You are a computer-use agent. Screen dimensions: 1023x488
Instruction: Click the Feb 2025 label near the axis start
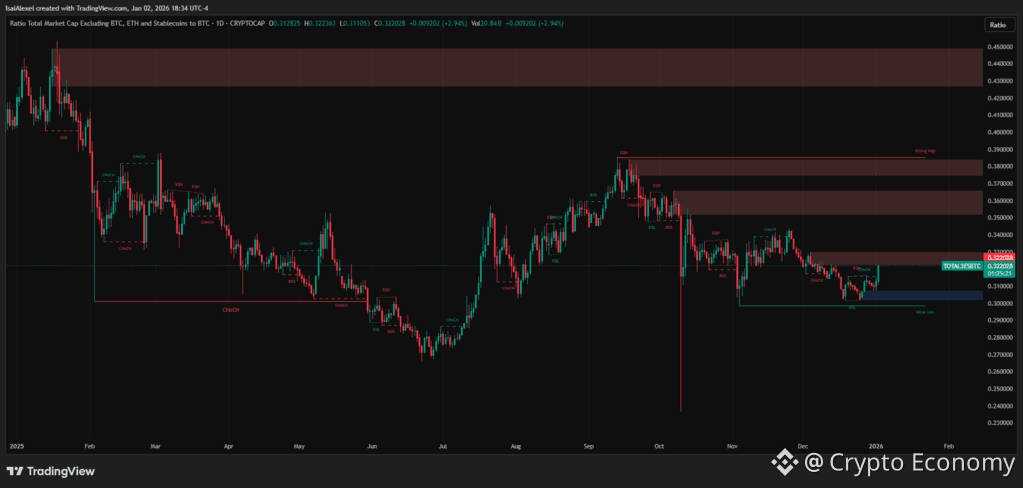(x=90, y=447)
